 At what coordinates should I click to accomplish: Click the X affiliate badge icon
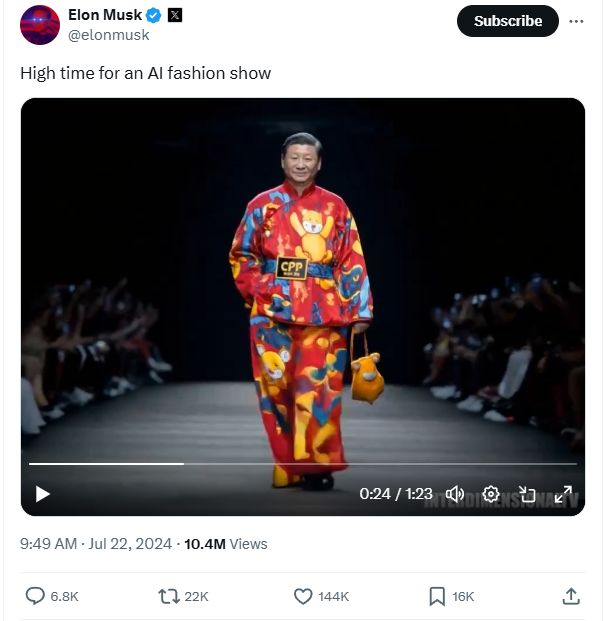tap(175, 15)
